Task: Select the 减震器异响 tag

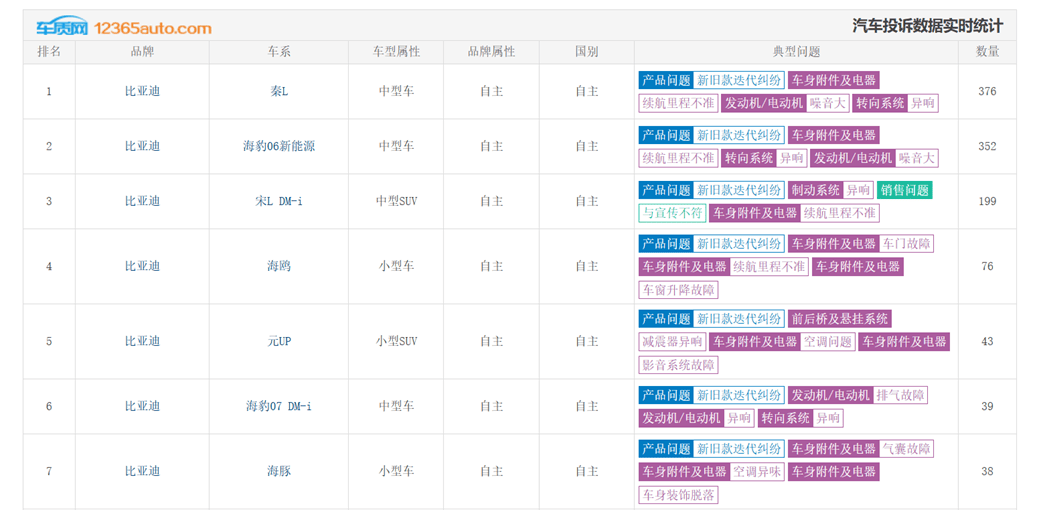Action: (x=672, y=342)
